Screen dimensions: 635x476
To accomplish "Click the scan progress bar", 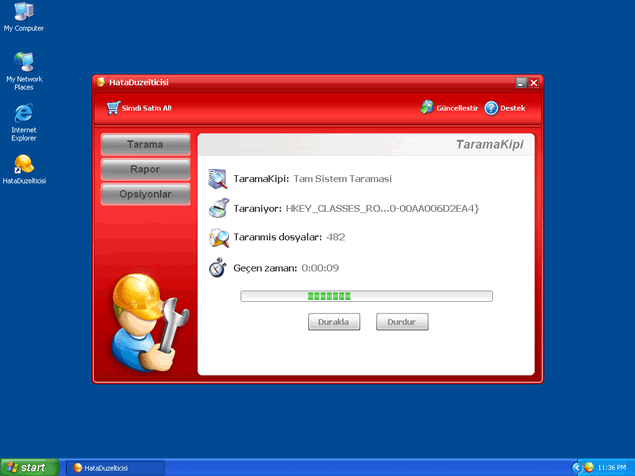I will click(366, 296).
